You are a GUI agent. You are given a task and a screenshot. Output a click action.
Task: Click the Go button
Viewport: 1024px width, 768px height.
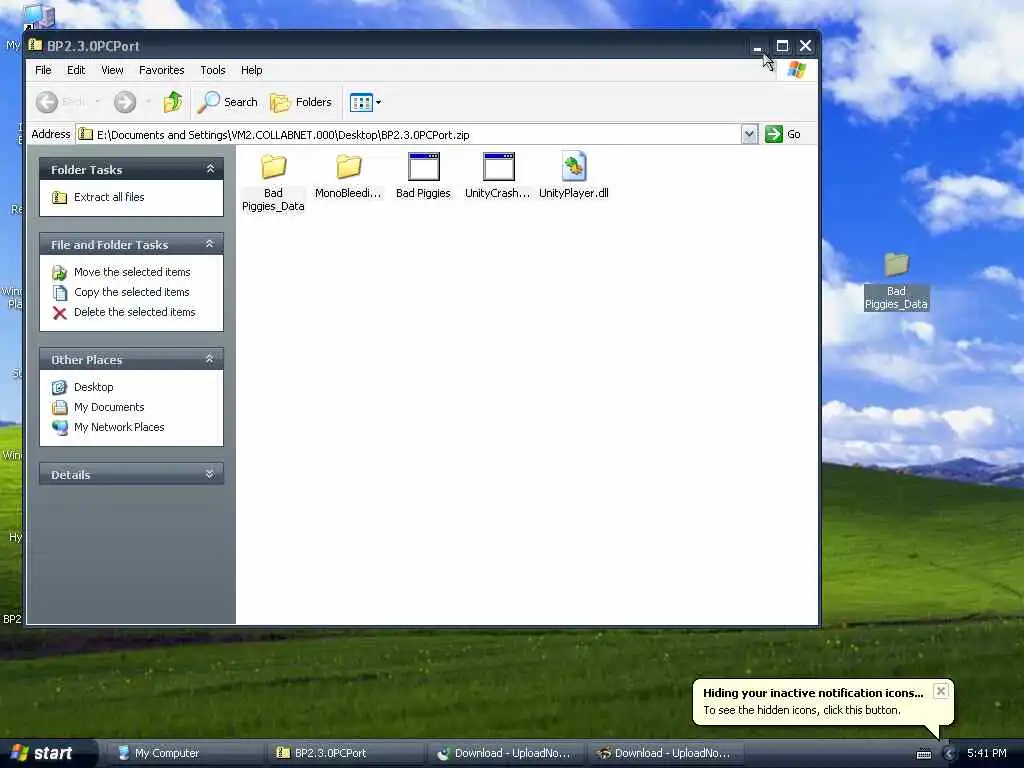click(x=783, y=135)
